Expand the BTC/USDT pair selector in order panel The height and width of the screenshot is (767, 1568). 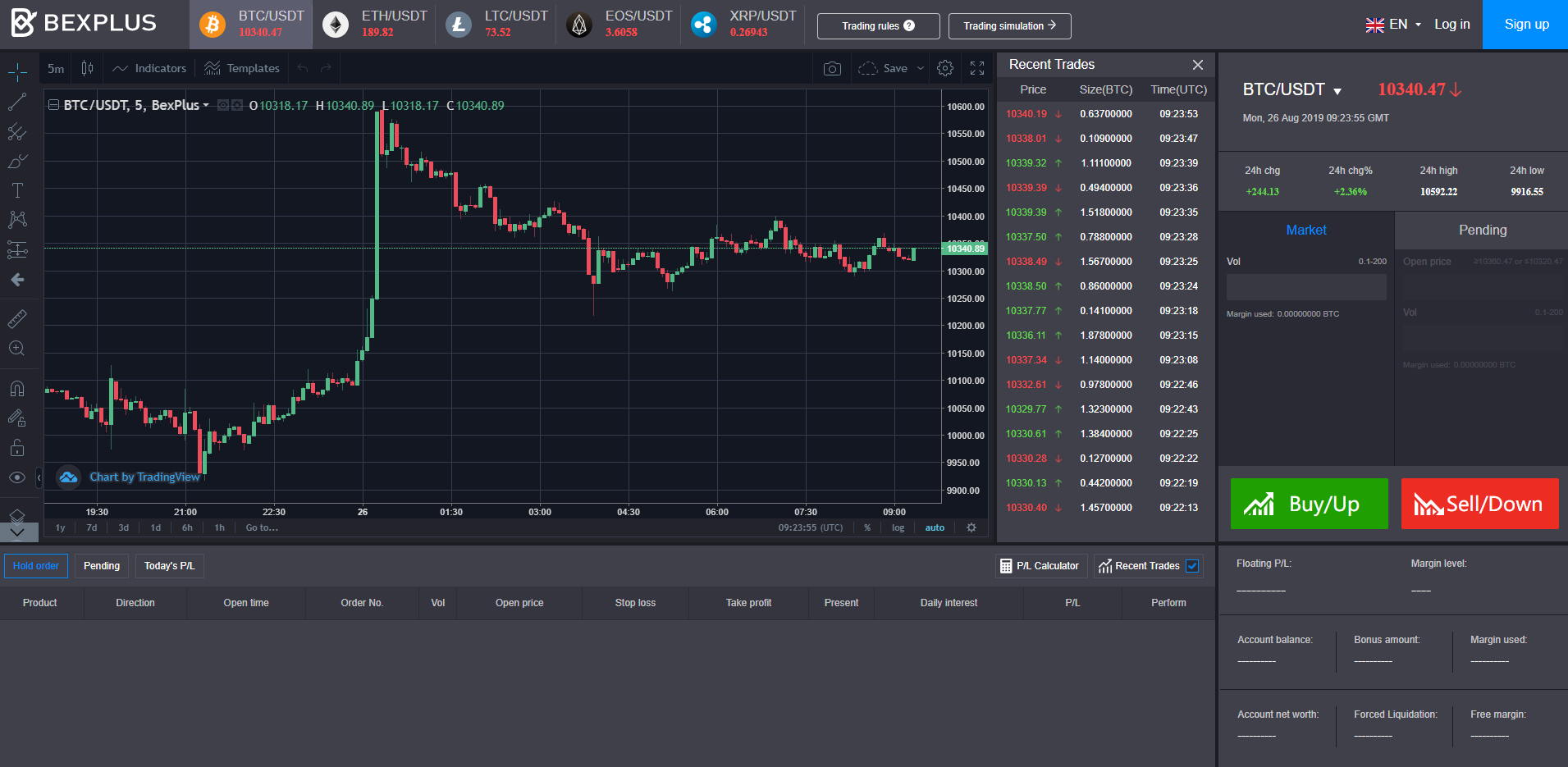[x=1337, y=91]
